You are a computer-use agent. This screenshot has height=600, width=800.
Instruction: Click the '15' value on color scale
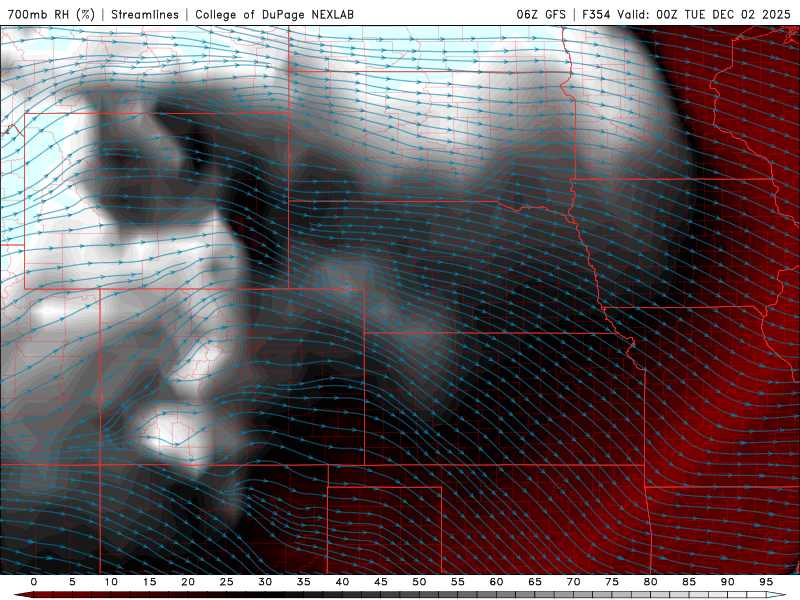pos(149,582)
